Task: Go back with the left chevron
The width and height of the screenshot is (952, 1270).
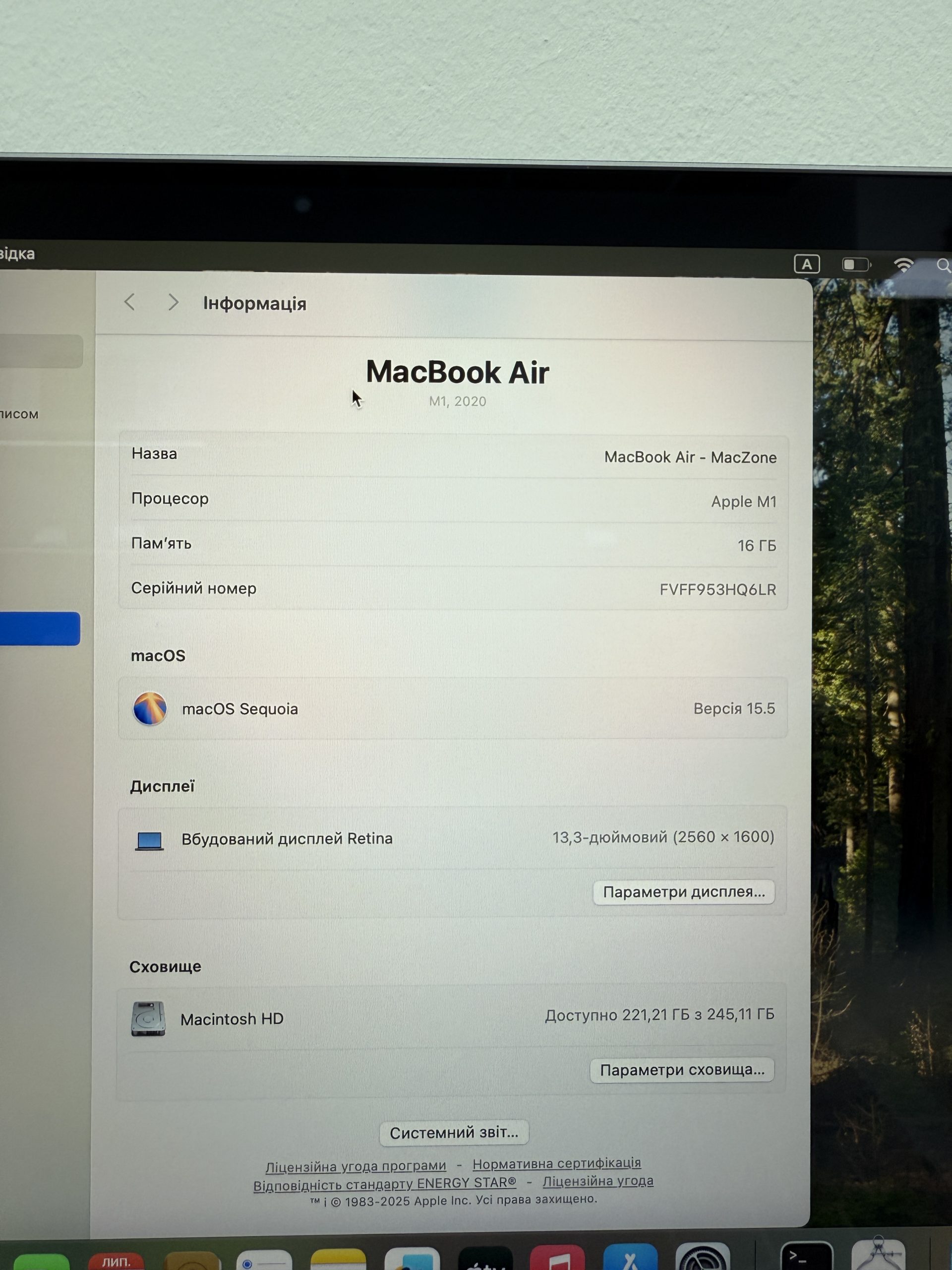Action: point(130,302)
